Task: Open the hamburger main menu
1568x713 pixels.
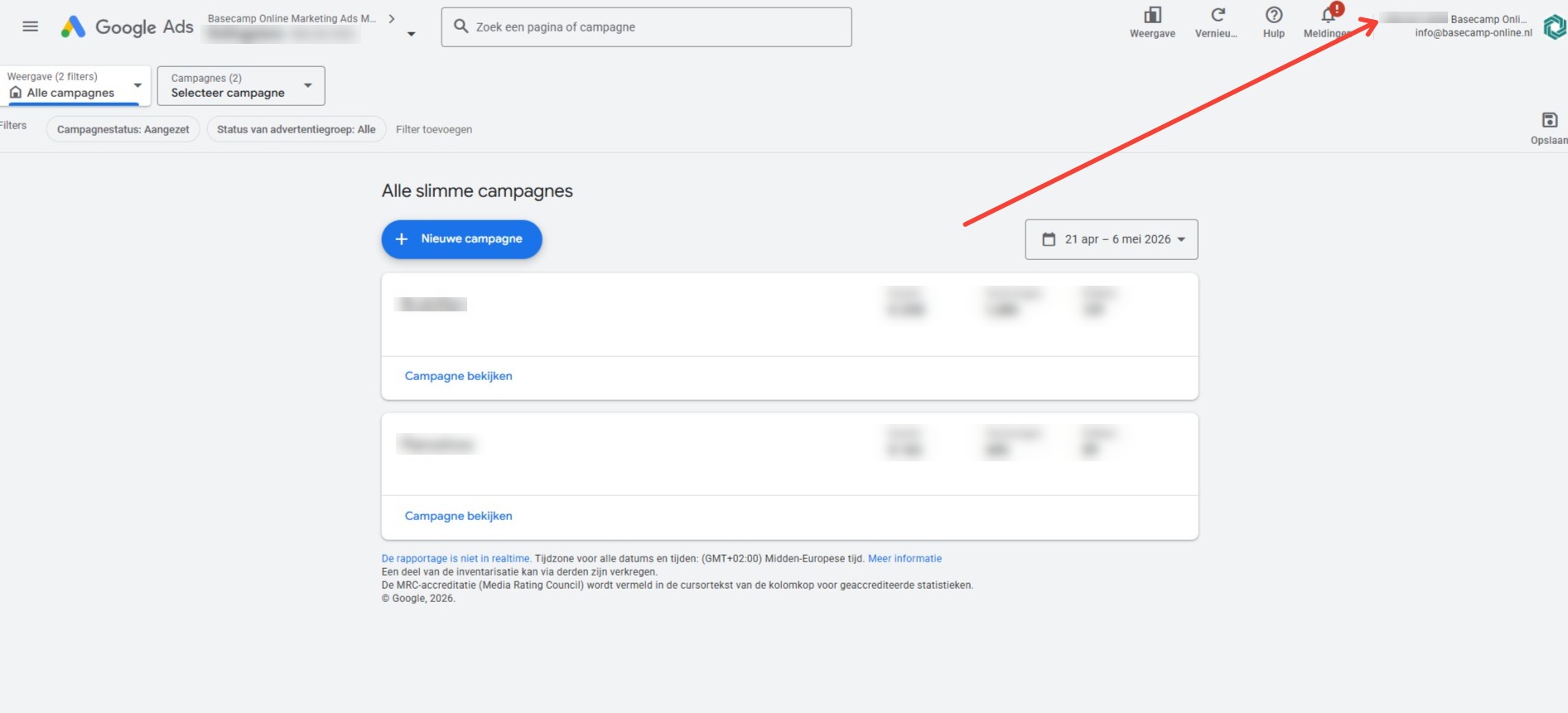Action: (31, 26)
